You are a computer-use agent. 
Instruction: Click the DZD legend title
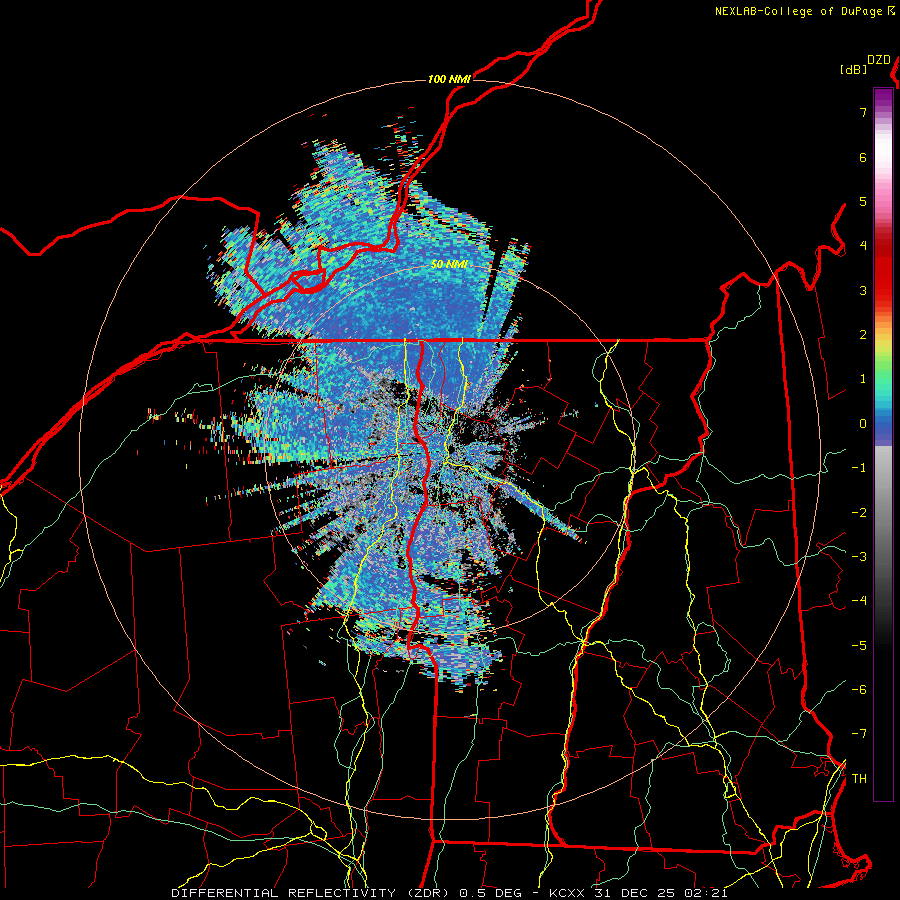tap(879, 60)
